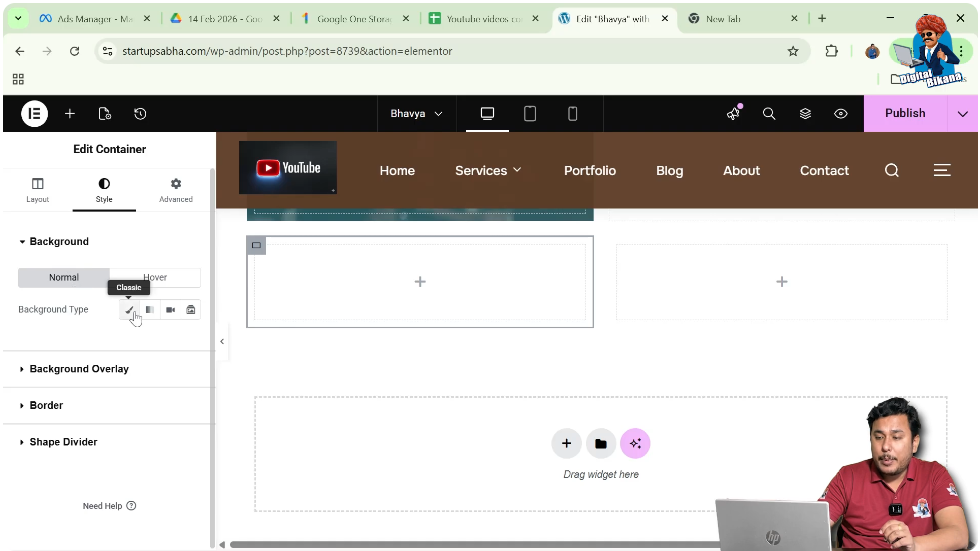980x551 pixels.
Task: Switch to Layout tab
Action: [38, 190]
